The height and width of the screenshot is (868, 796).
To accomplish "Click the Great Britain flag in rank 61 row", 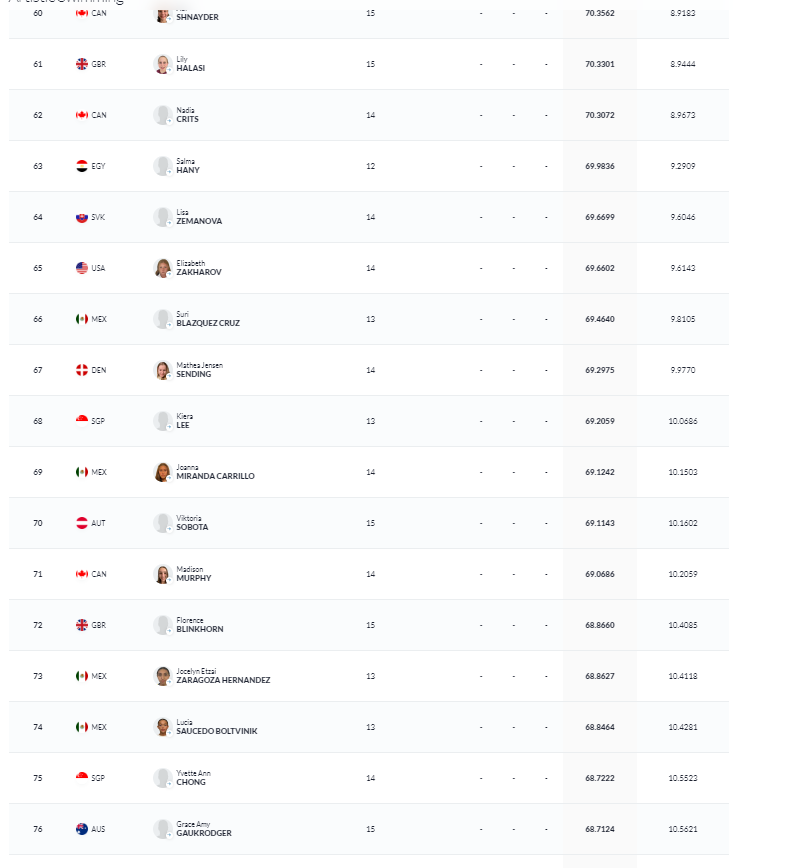I will point(82,64).
